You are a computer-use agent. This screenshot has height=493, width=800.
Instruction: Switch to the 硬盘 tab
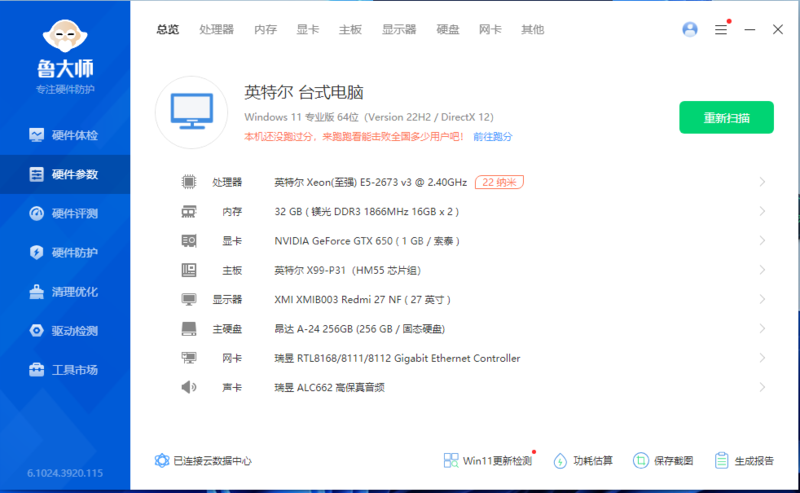[448, 30]
